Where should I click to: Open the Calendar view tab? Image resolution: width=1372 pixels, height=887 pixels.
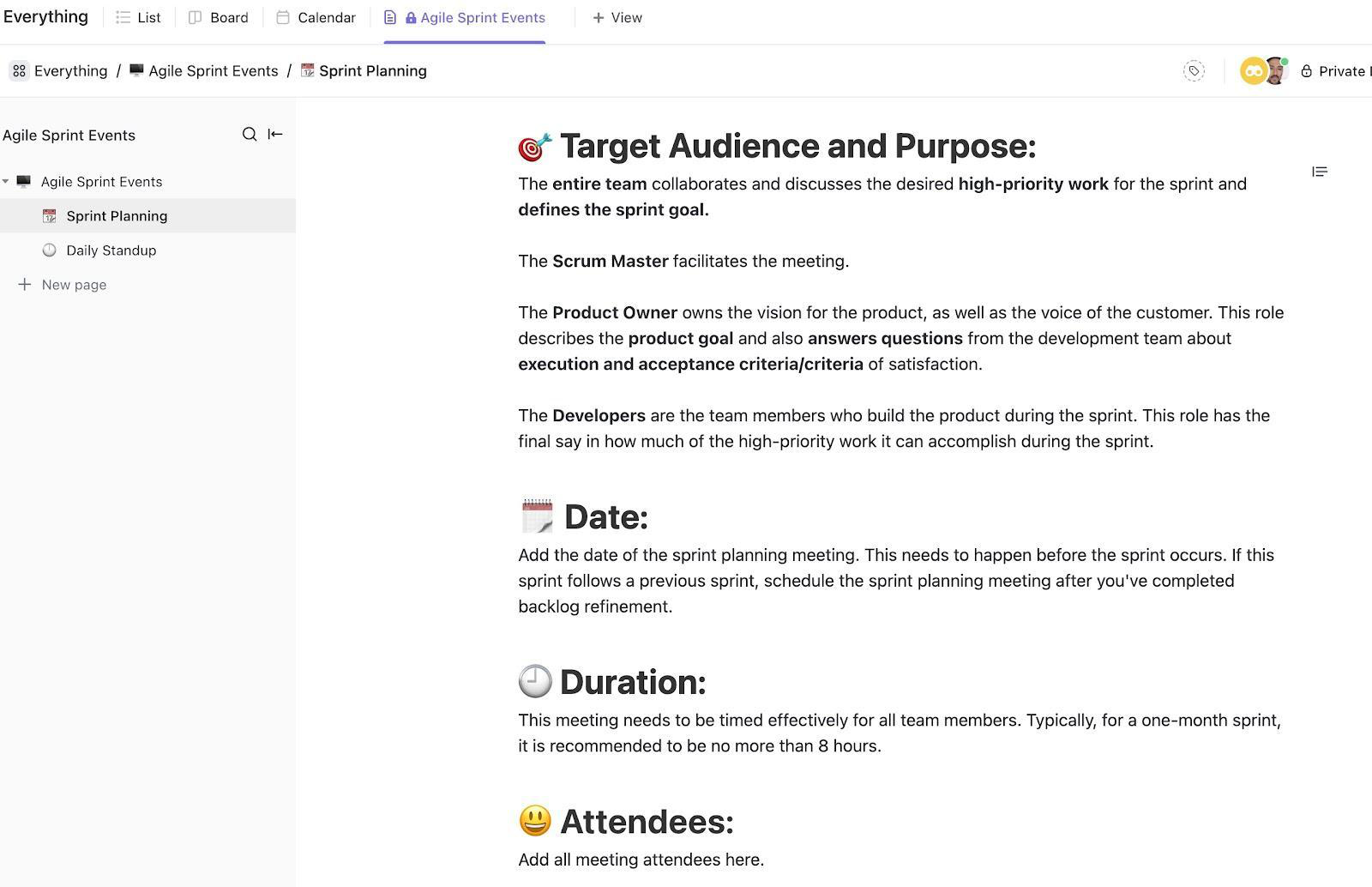click(x=316, y=18)
